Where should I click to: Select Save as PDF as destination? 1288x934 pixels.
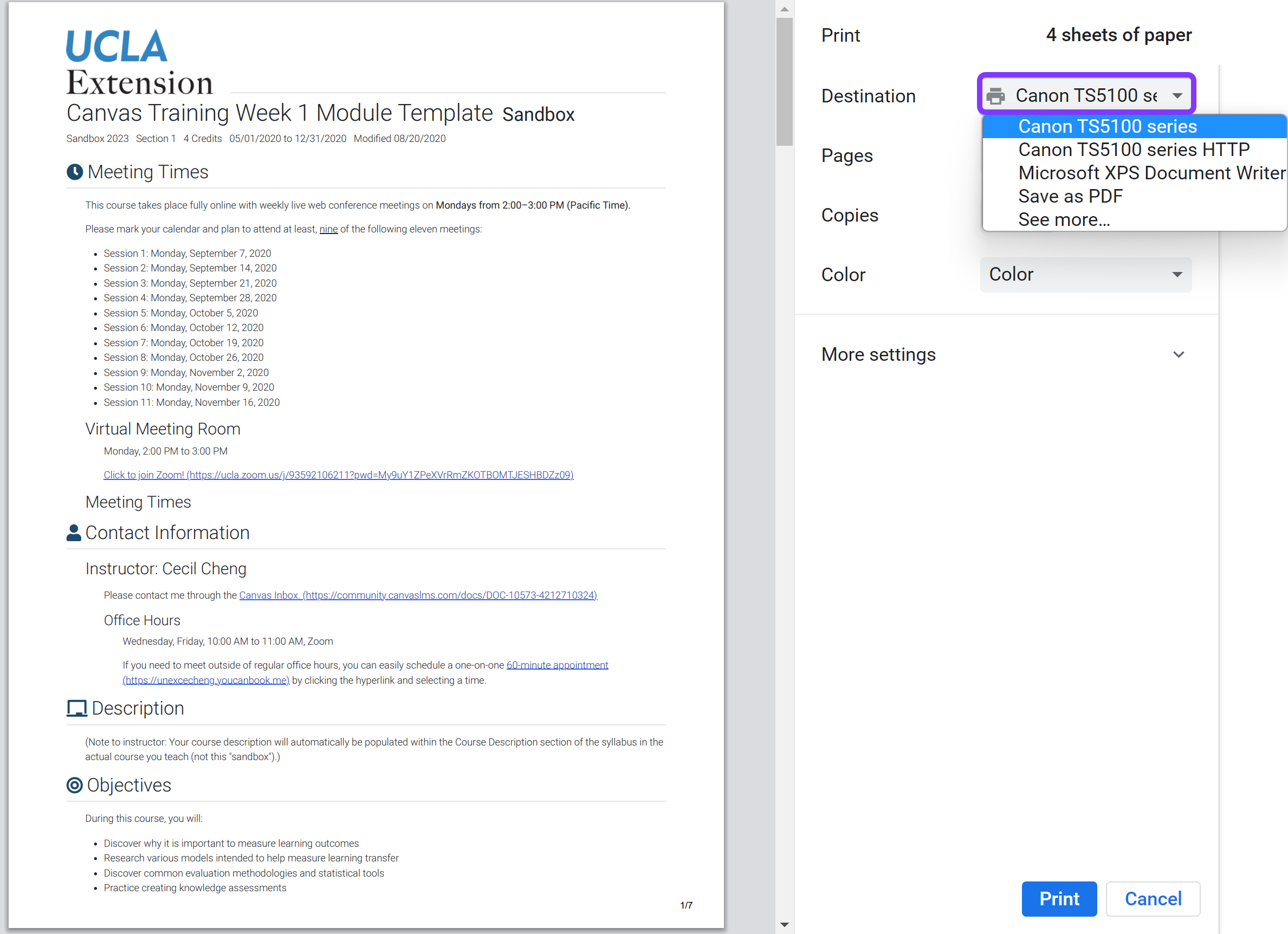[1070, 196]
